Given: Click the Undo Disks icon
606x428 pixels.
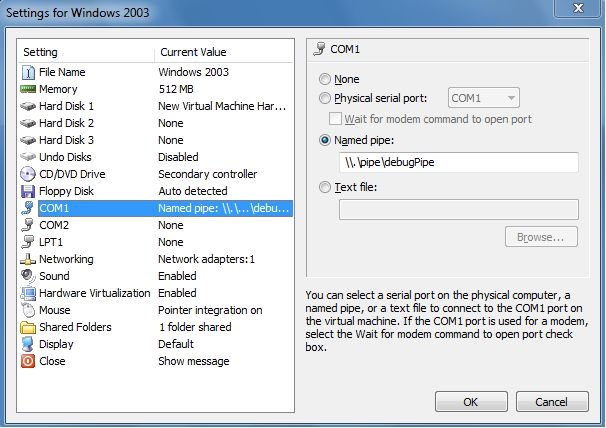Looking at the screenshot, I should coord(28,157).
